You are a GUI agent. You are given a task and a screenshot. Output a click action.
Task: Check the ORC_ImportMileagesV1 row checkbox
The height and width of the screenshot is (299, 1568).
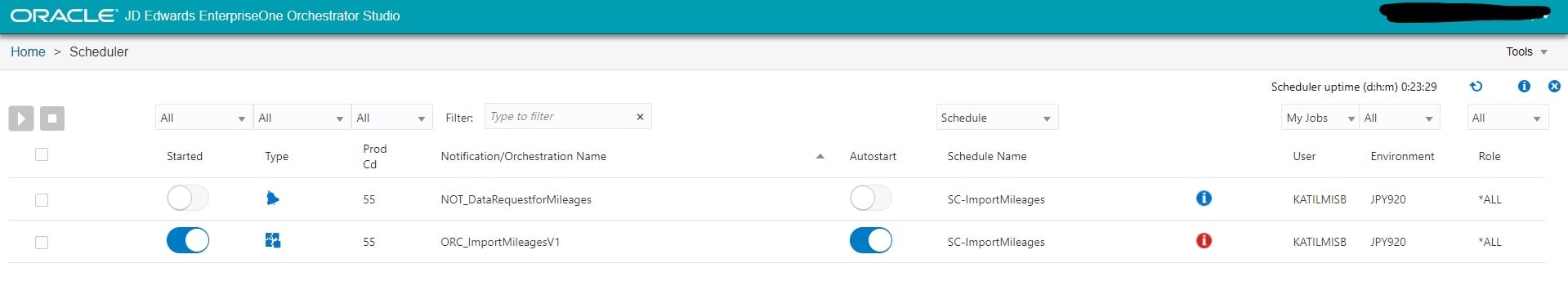(42, 243)
